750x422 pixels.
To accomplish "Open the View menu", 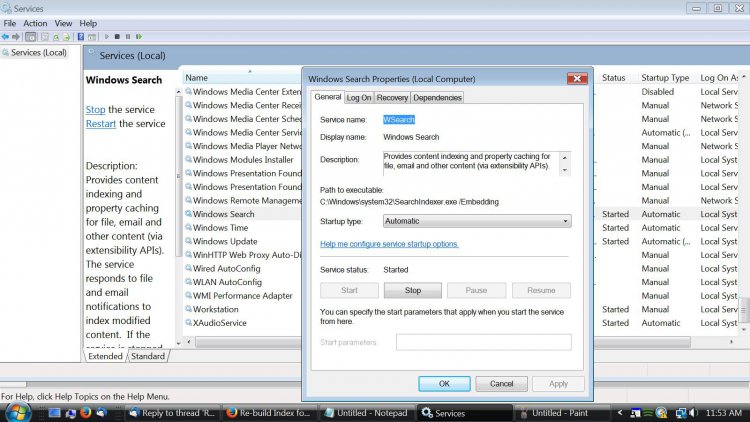I will (x=63, y=23).
